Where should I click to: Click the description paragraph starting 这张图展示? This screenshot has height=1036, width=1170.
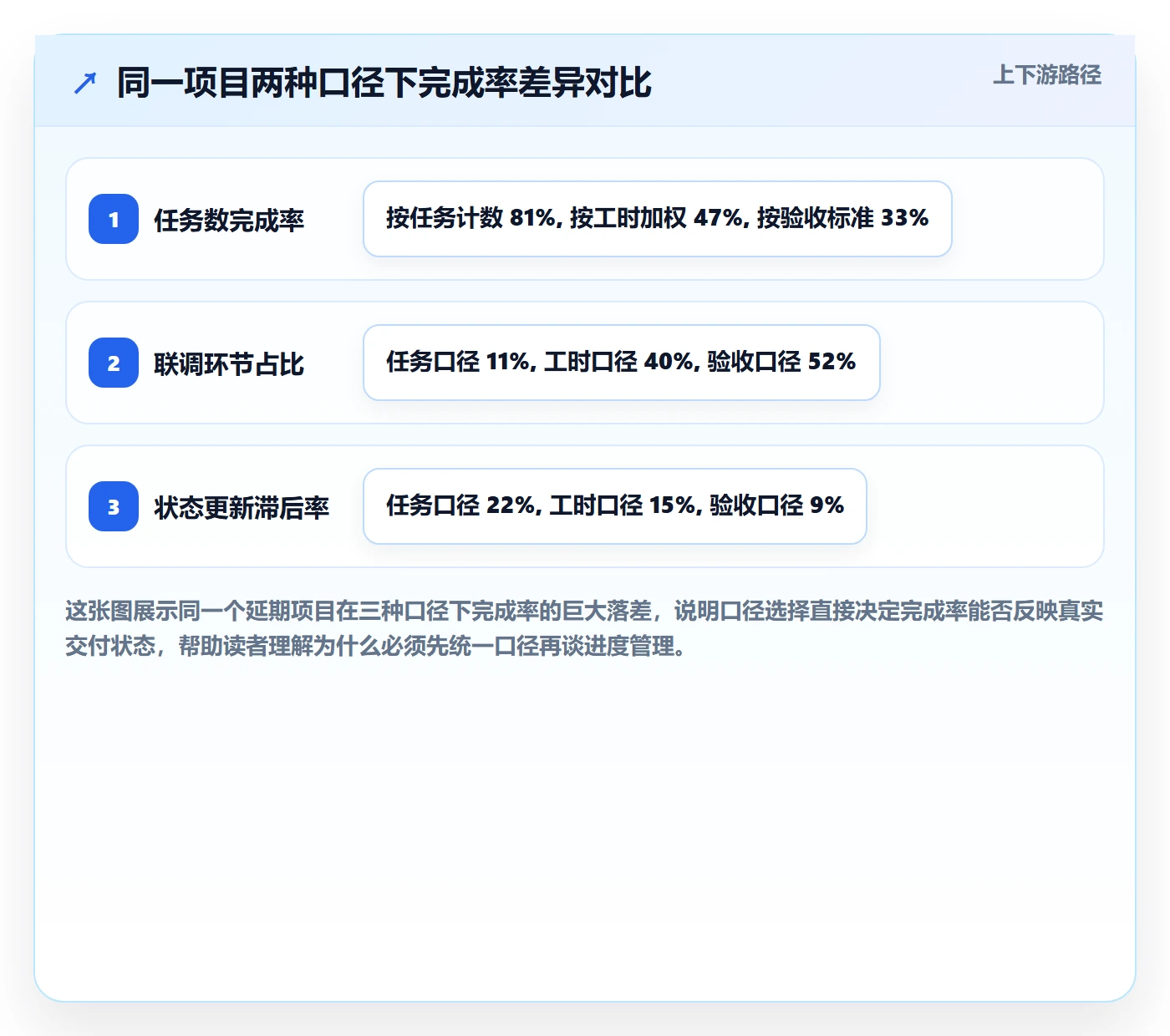(x=584, y=628)
